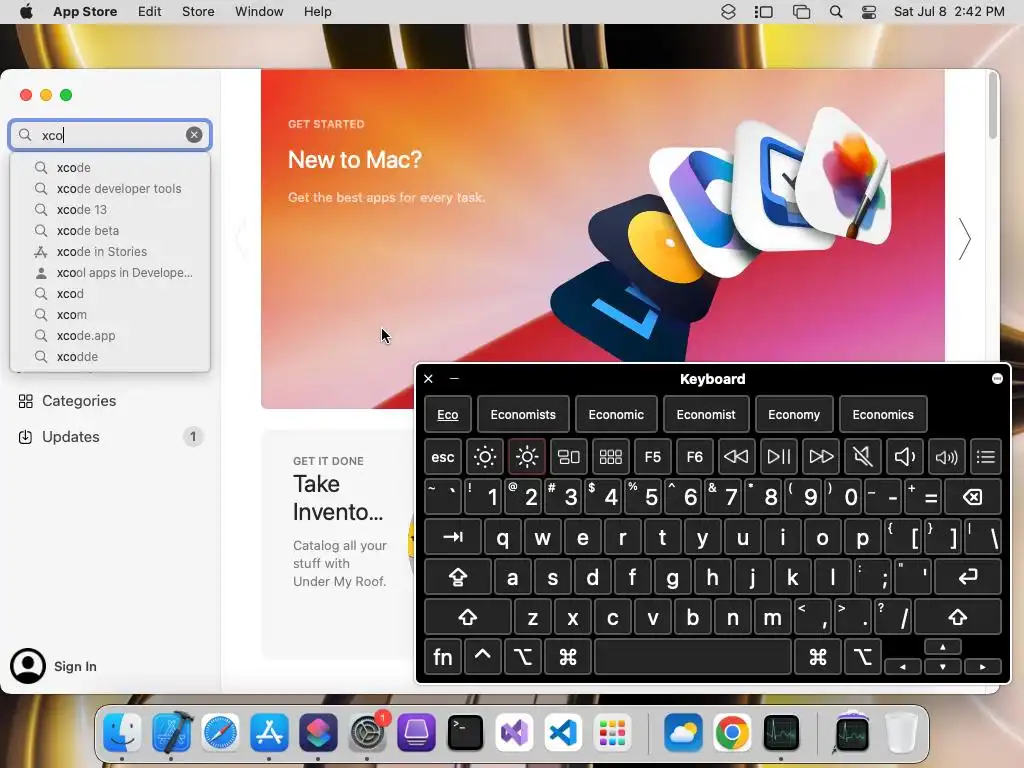
Task: Select the "xcode developer tools" suggestion
Action: click(110, 189)
